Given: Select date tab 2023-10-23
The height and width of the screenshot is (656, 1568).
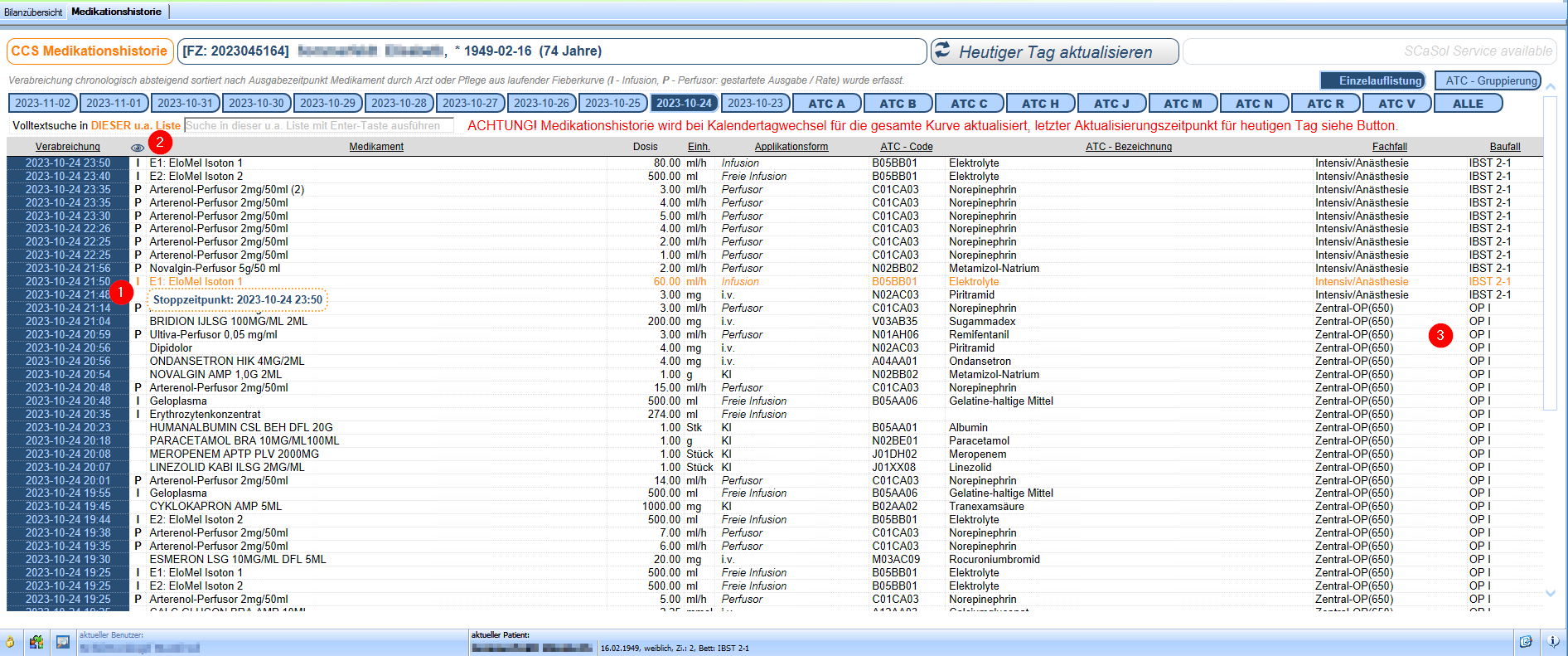Looking at the screenshot, I should [756, 104].
